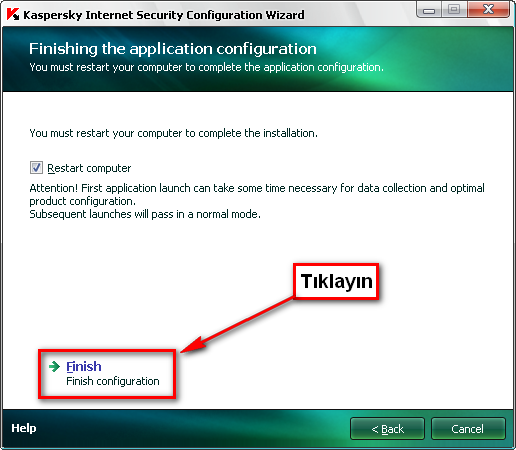
Task: Click the Subsequent launches sentence
Action: pos(145,214)
